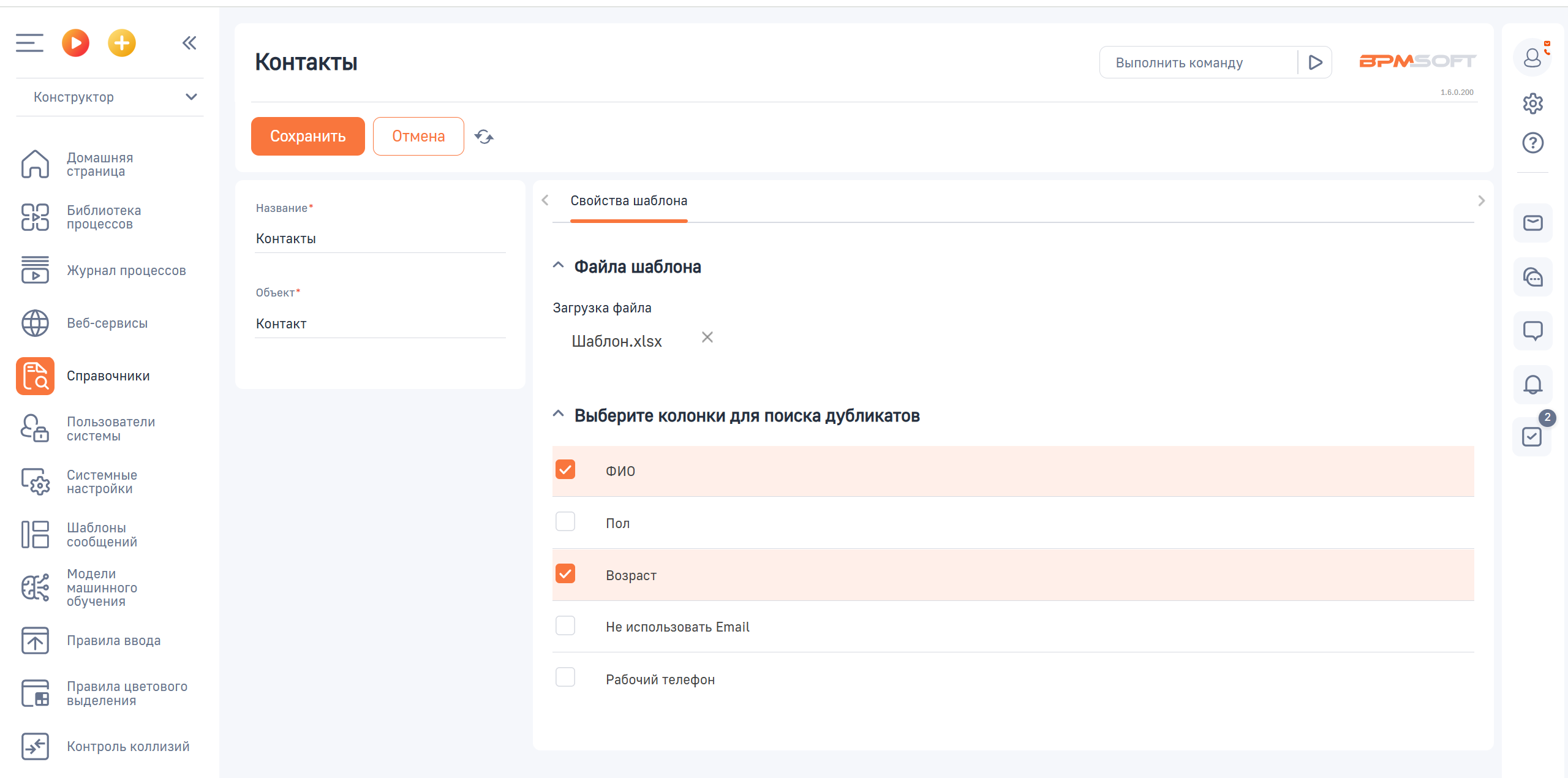The height and width of the screenshot is (778, 1568).
Task: Collapse the Файла шаблона section
Action: click(558, 266)
